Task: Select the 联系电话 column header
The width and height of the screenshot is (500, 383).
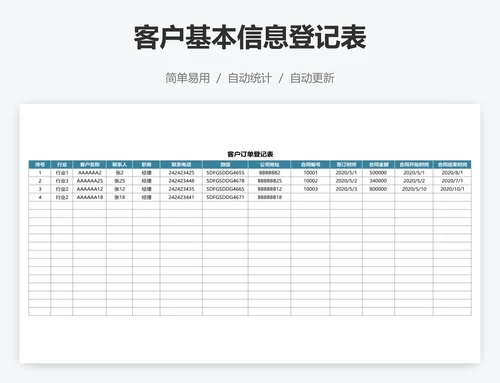Action: pyautogui.click(x=181, y=164)
